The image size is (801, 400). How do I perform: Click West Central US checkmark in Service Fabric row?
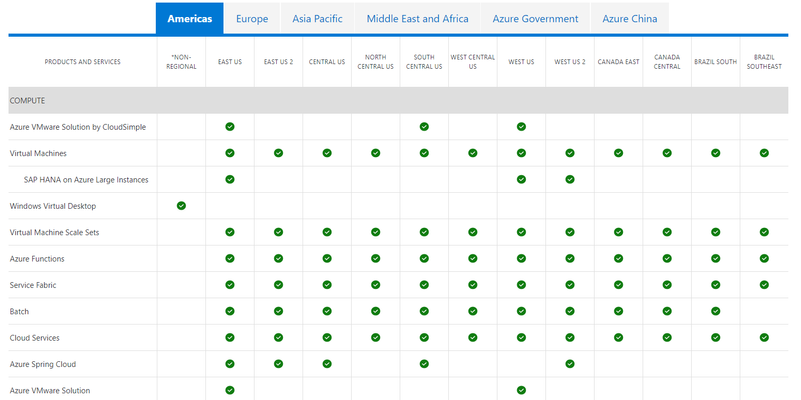coord(473,285)
